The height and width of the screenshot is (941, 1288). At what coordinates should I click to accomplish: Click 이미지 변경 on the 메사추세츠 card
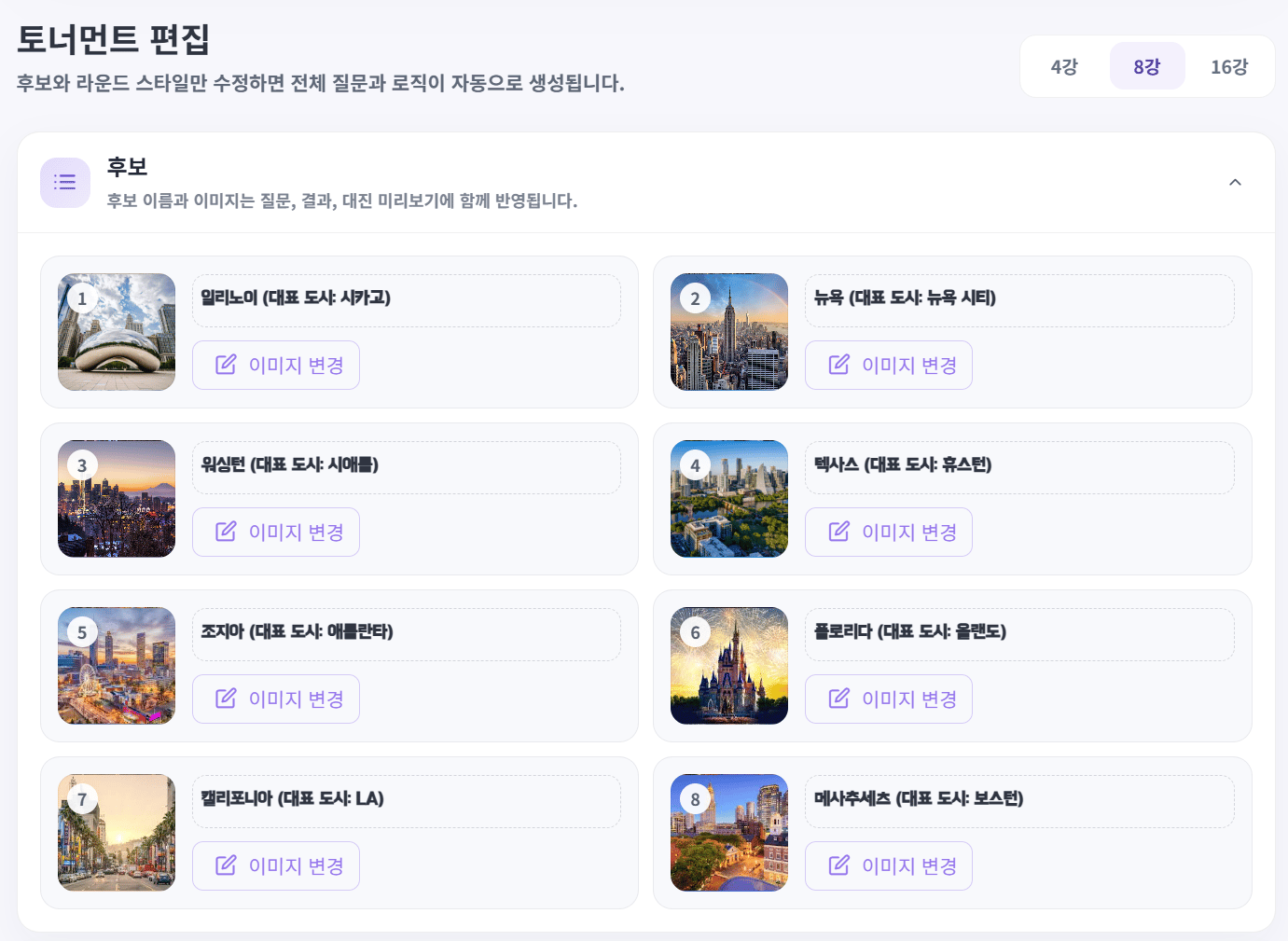[x=889, y=865]
